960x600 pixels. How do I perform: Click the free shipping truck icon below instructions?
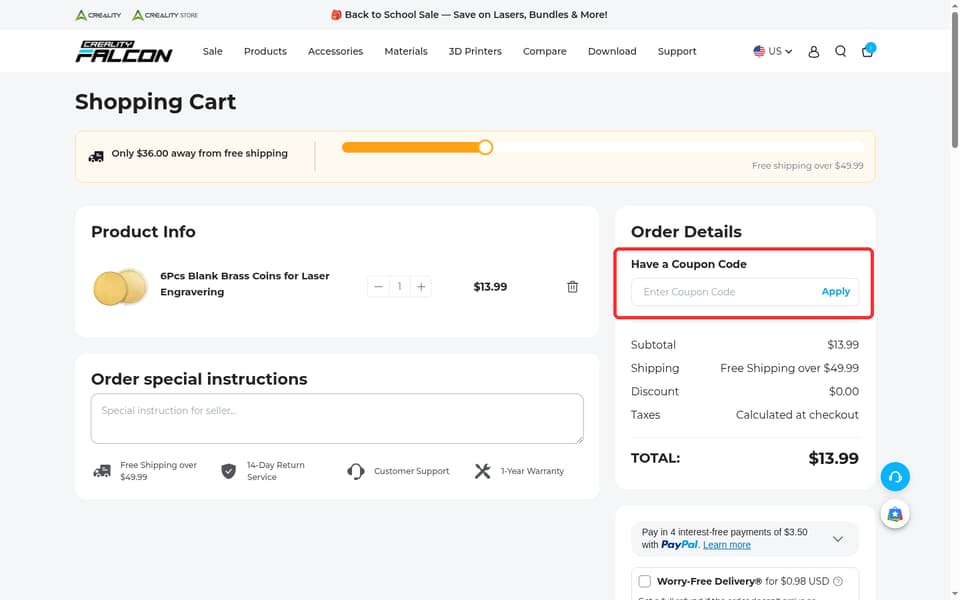tap(102, 471)
